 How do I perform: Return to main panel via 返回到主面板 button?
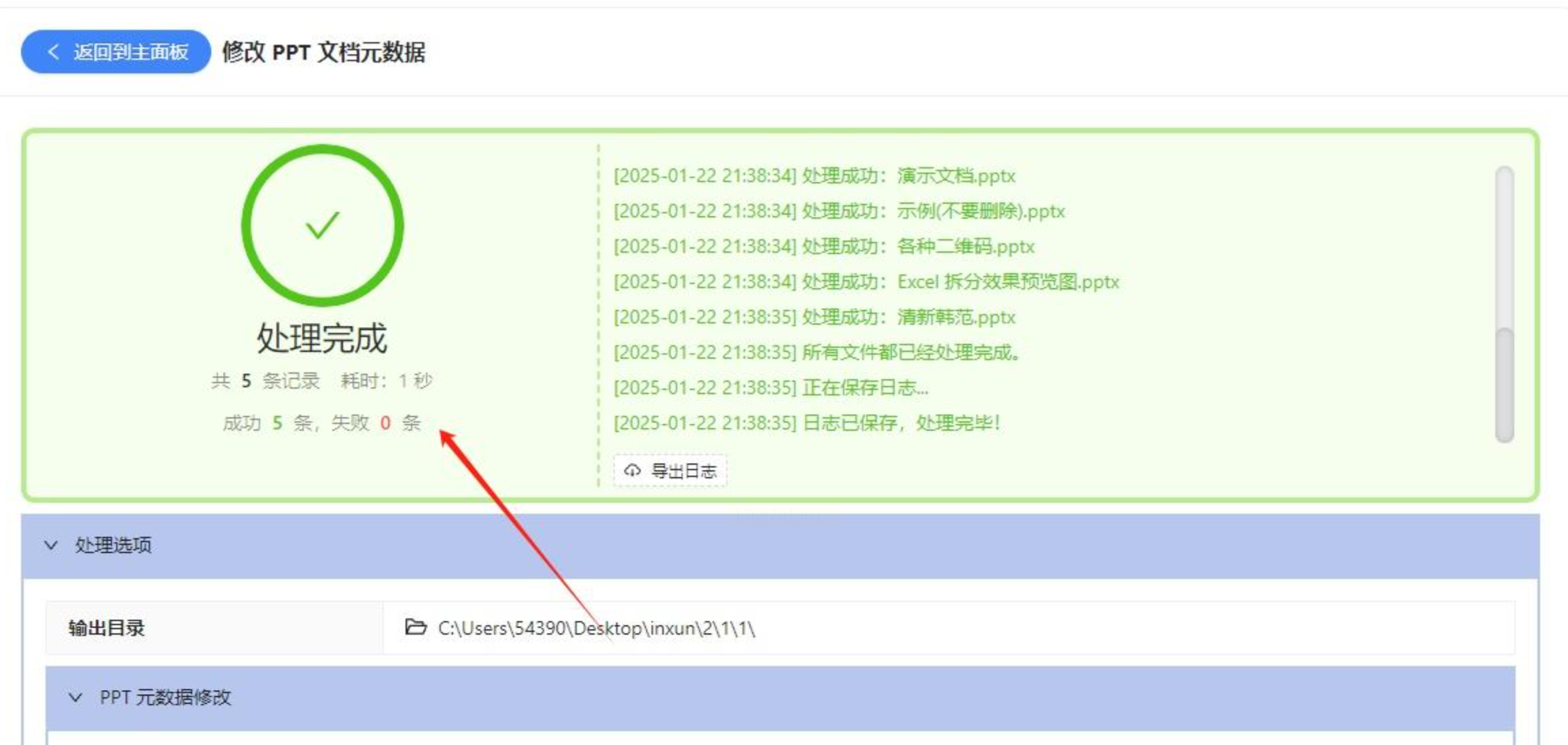pos(116,52)
